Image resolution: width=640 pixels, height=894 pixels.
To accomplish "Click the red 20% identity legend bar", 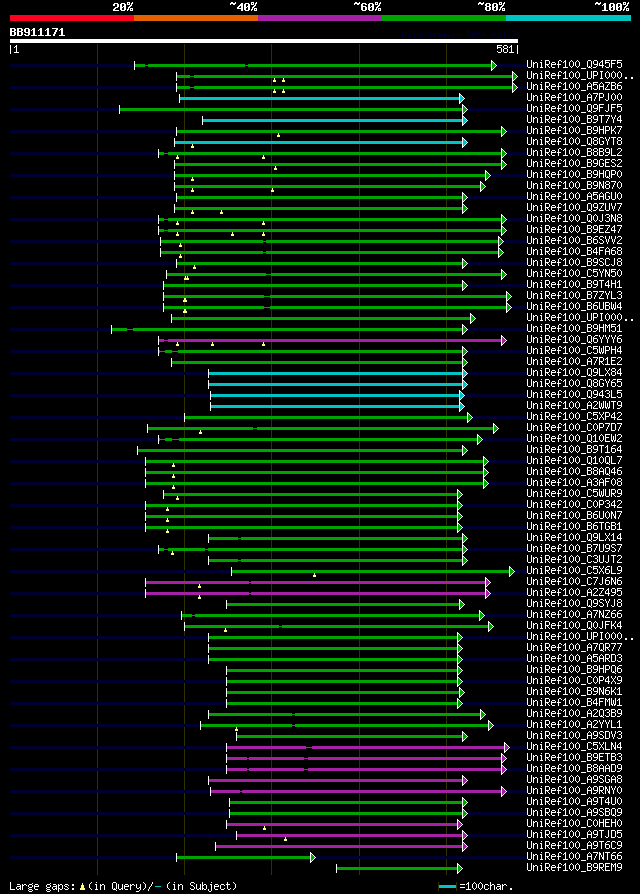I will (72, 18).
